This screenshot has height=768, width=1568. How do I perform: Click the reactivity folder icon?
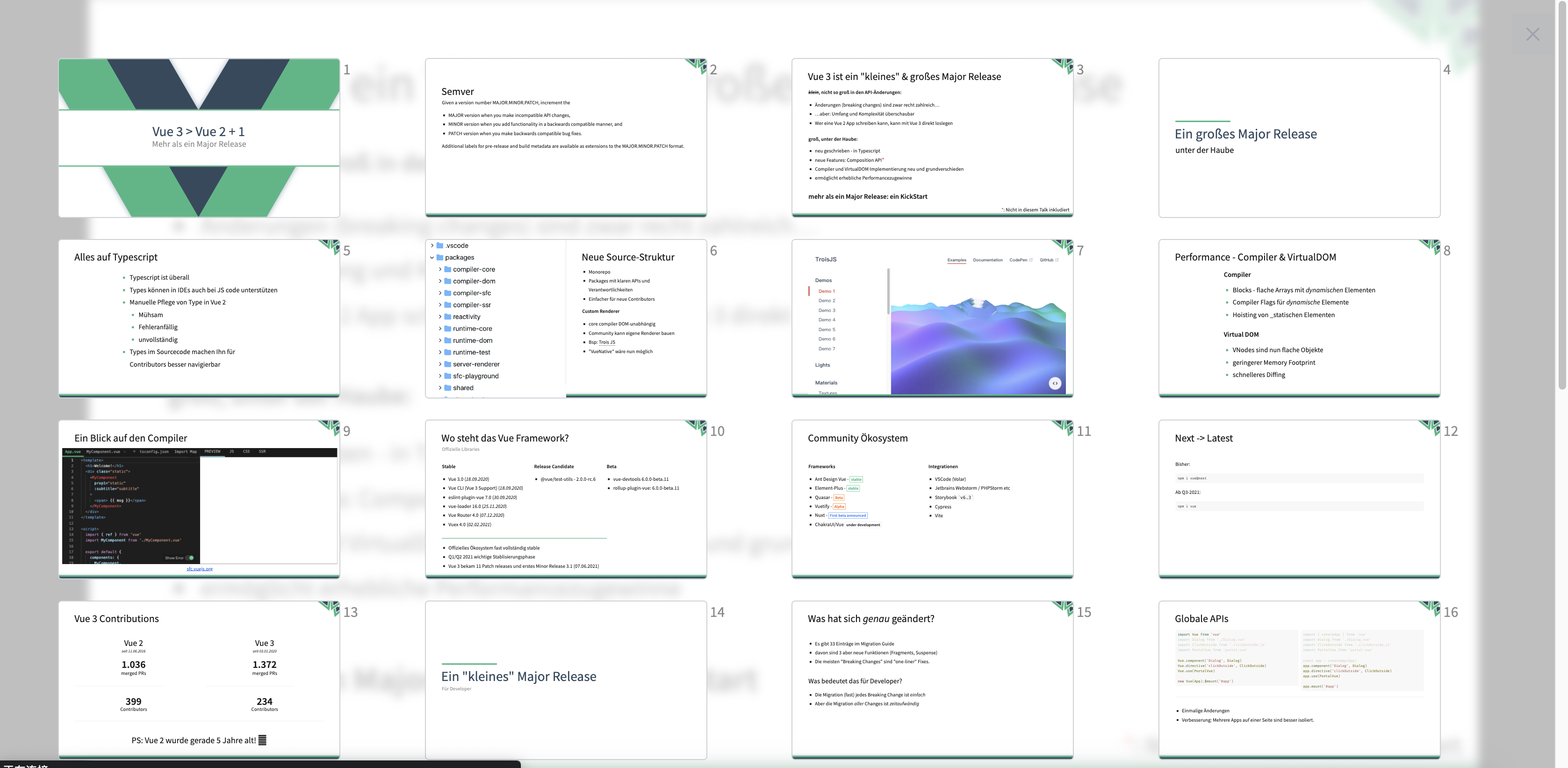[x=448, y=317]
